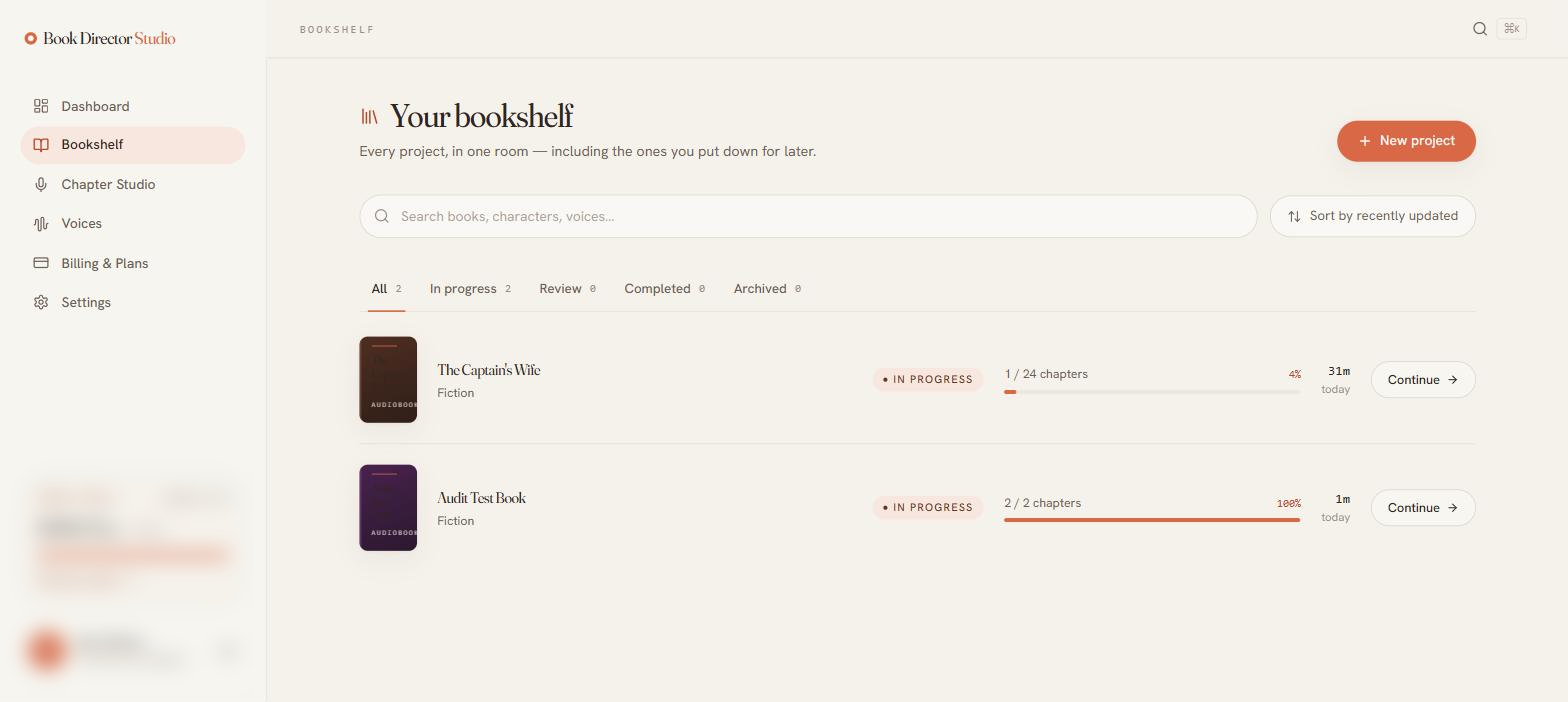1568x702 pixels.
Task: Click the ⌘K shortcut badge
Action: (x=1512, y=29)
